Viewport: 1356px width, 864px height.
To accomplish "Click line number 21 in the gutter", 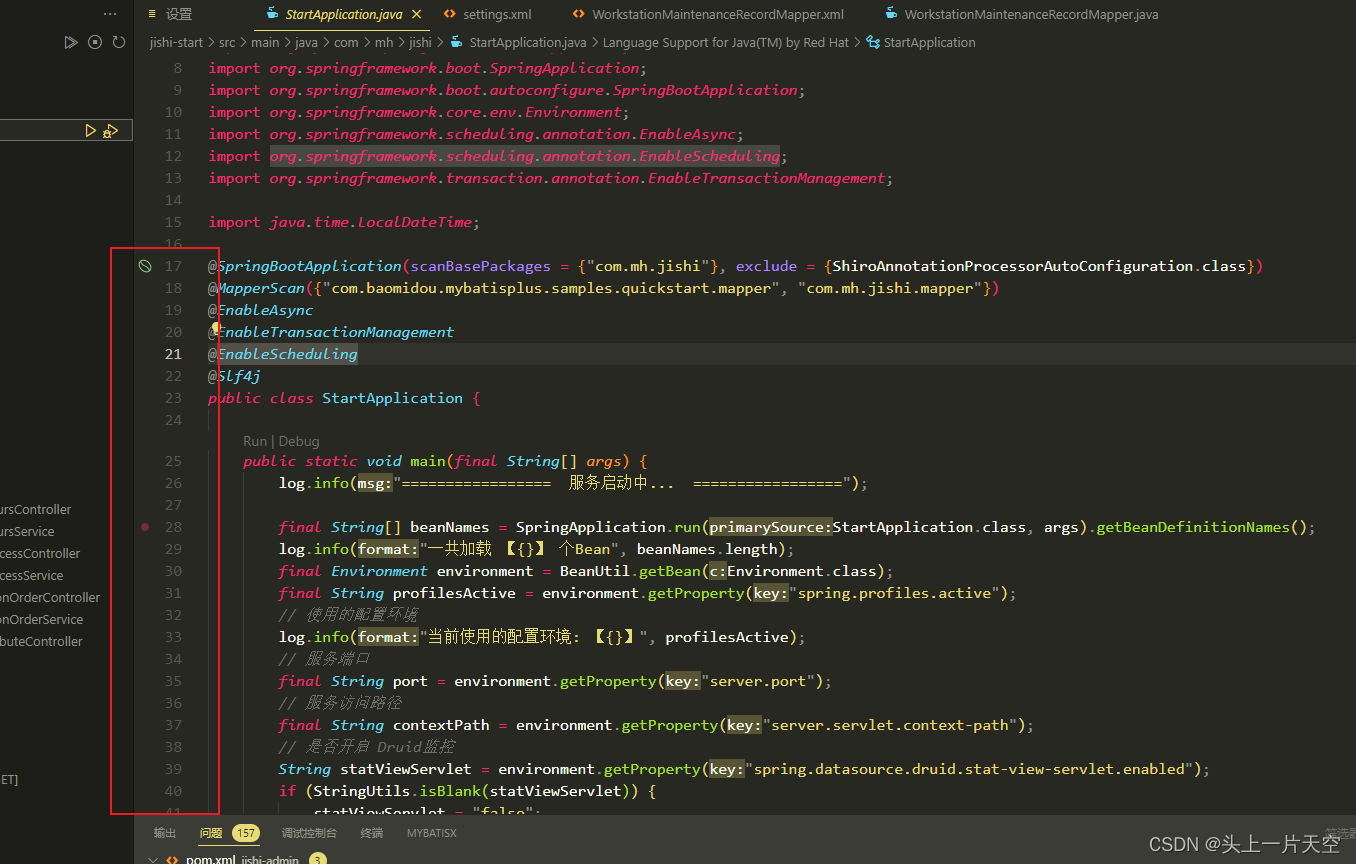I will [174, 354].
